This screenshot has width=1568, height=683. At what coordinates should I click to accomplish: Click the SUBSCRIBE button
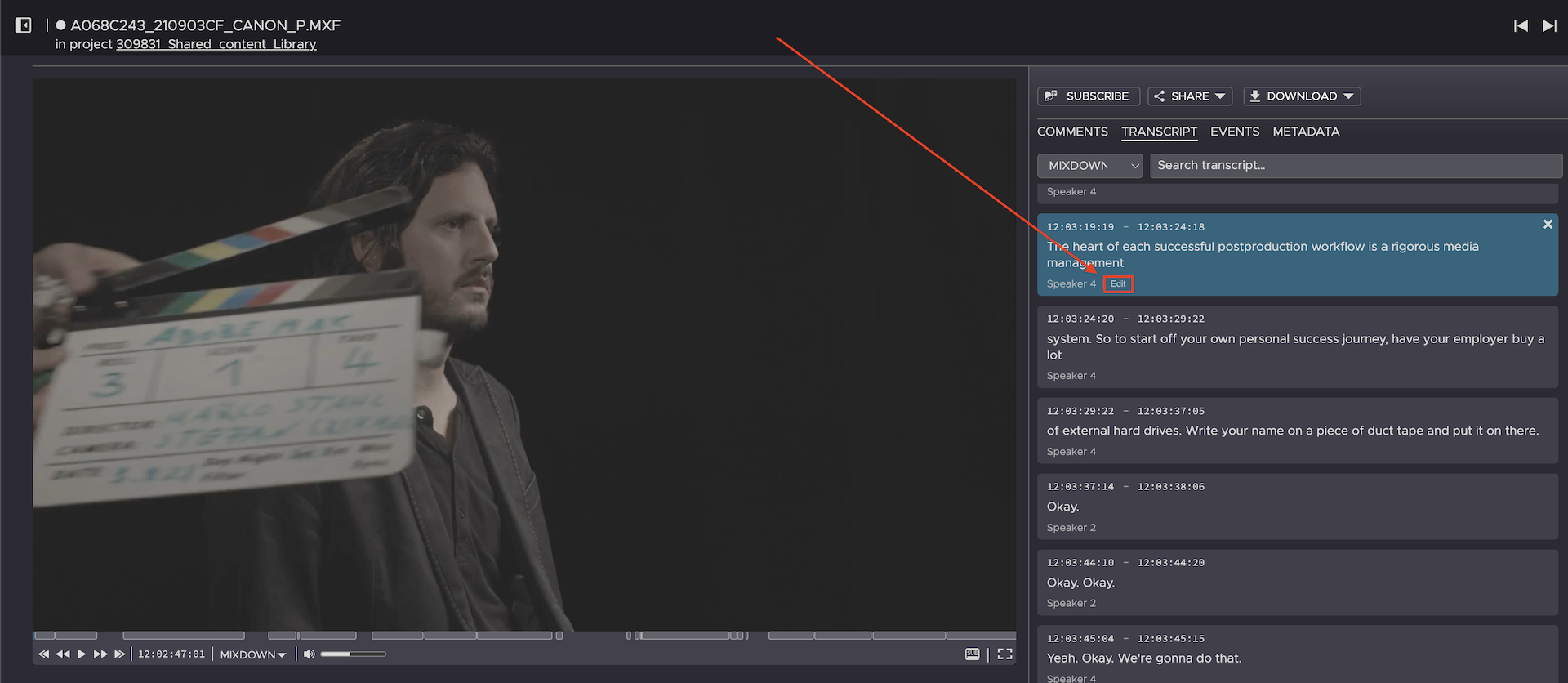point(1088,96)
